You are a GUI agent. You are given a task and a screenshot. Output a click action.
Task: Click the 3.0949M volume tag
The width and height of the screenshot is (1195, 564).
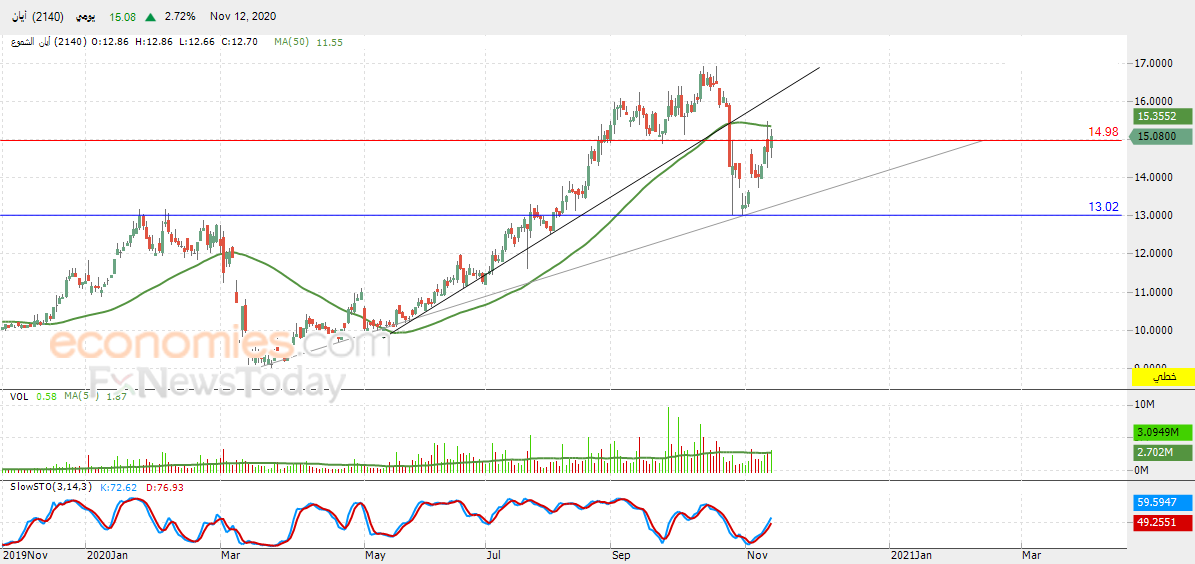(1160, 431)
